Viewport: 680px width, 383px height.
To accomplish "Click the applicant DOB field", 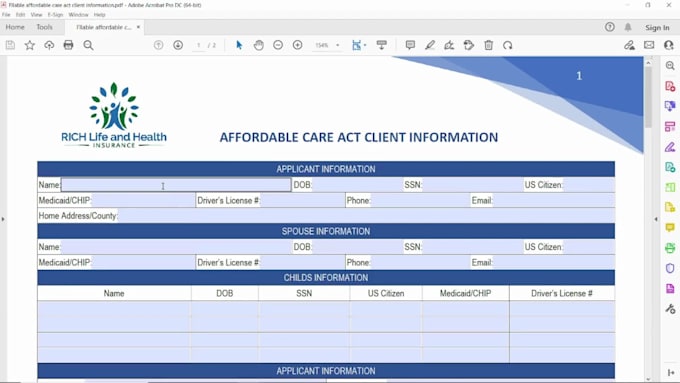I will click(x=357, y=185).
